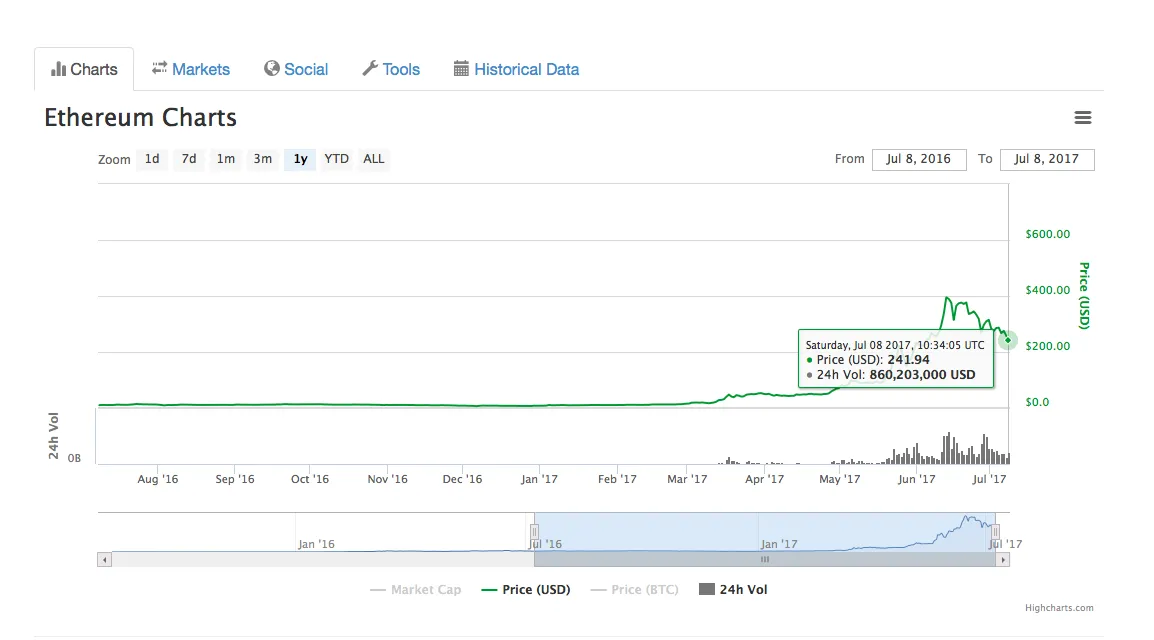
Task: Open the Tools tab
Action: 391,69
